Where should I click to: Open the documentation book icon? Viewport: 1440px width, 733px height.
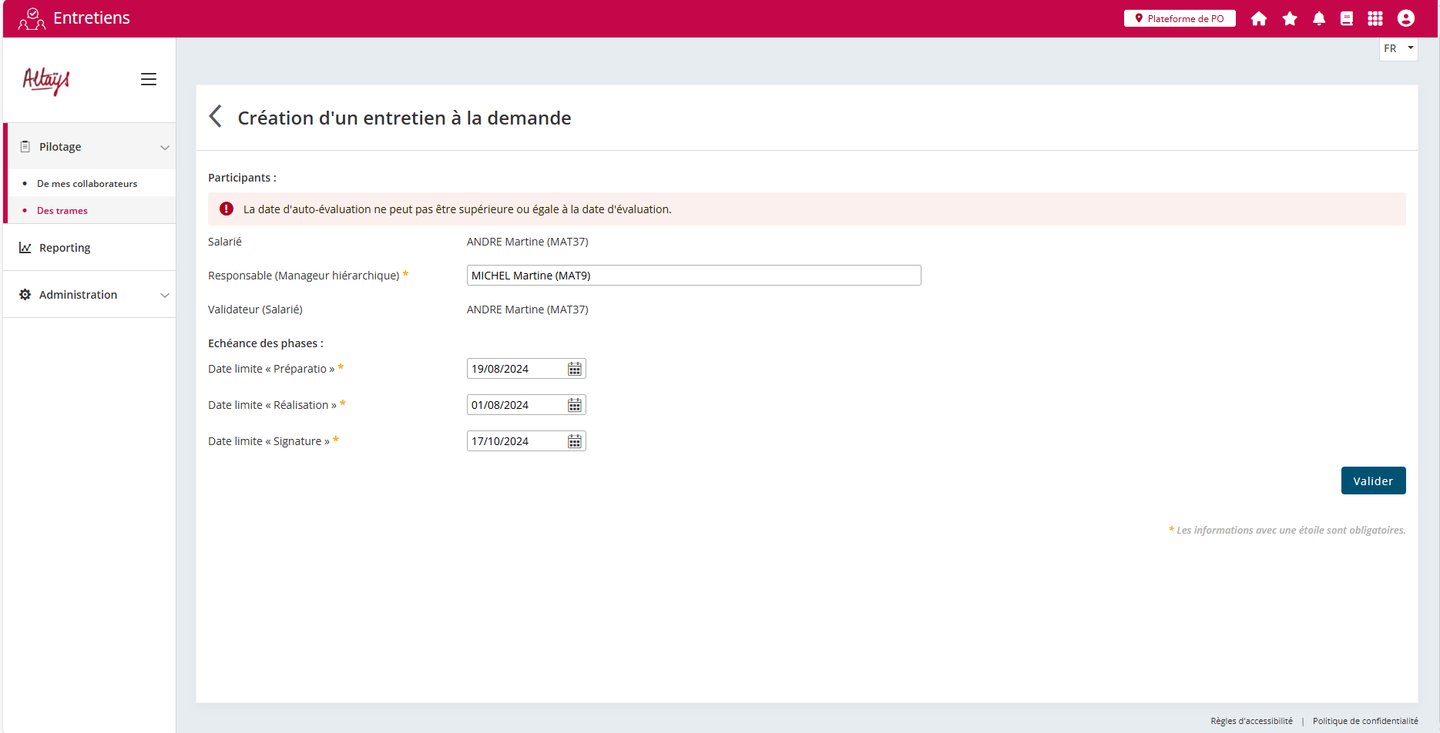pos(1347,19)
